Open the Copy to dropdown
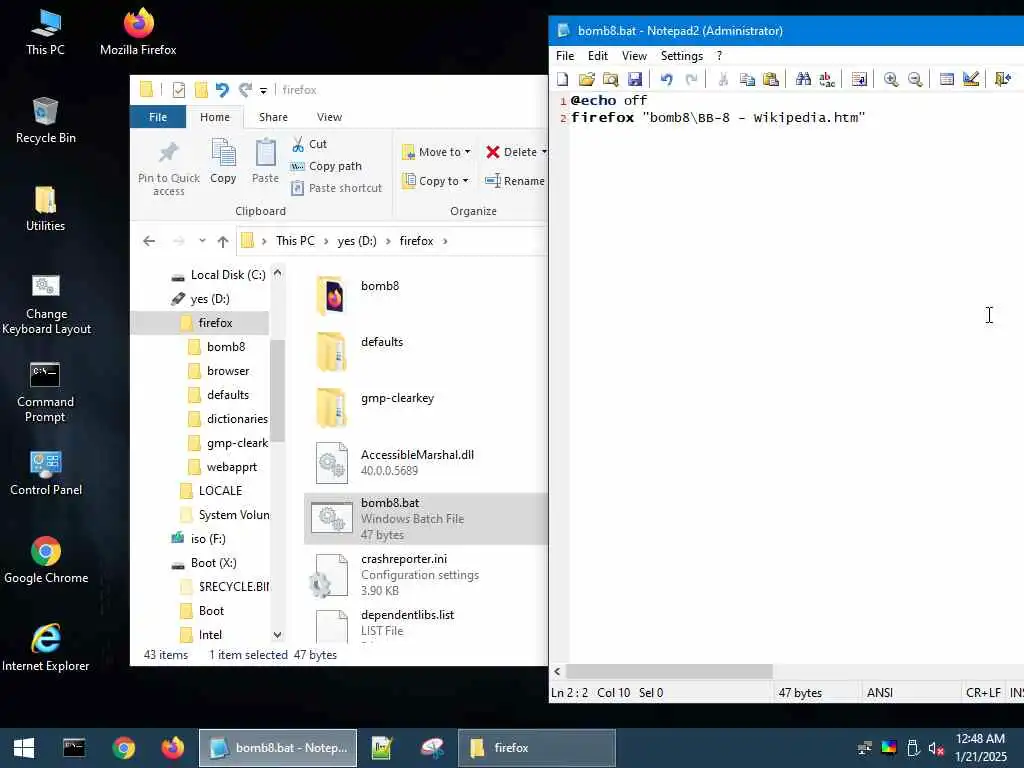 pos(435,181)
